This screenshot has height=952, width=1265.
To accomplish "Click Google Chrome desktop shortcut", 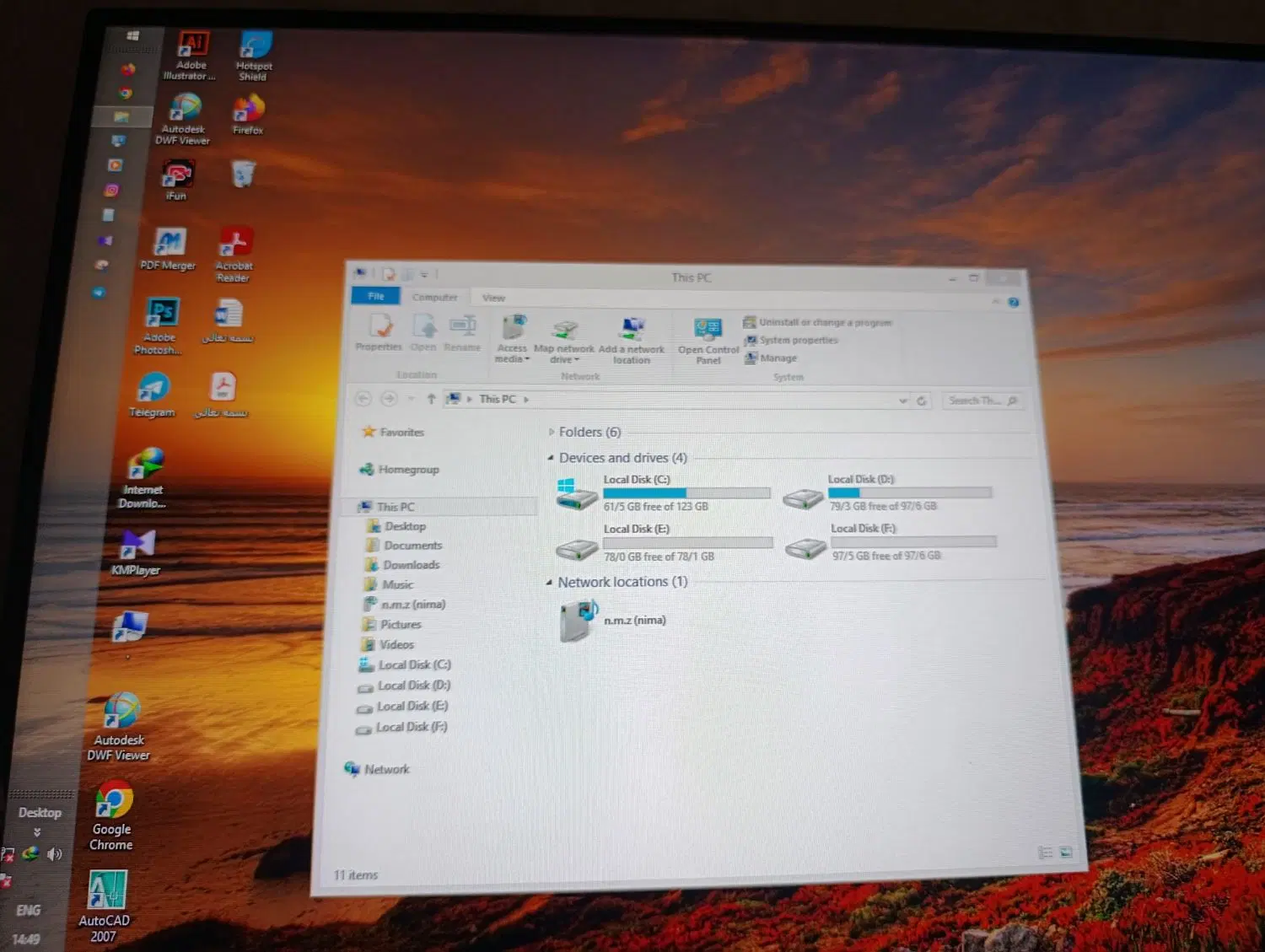I will (x=111, y=816).
